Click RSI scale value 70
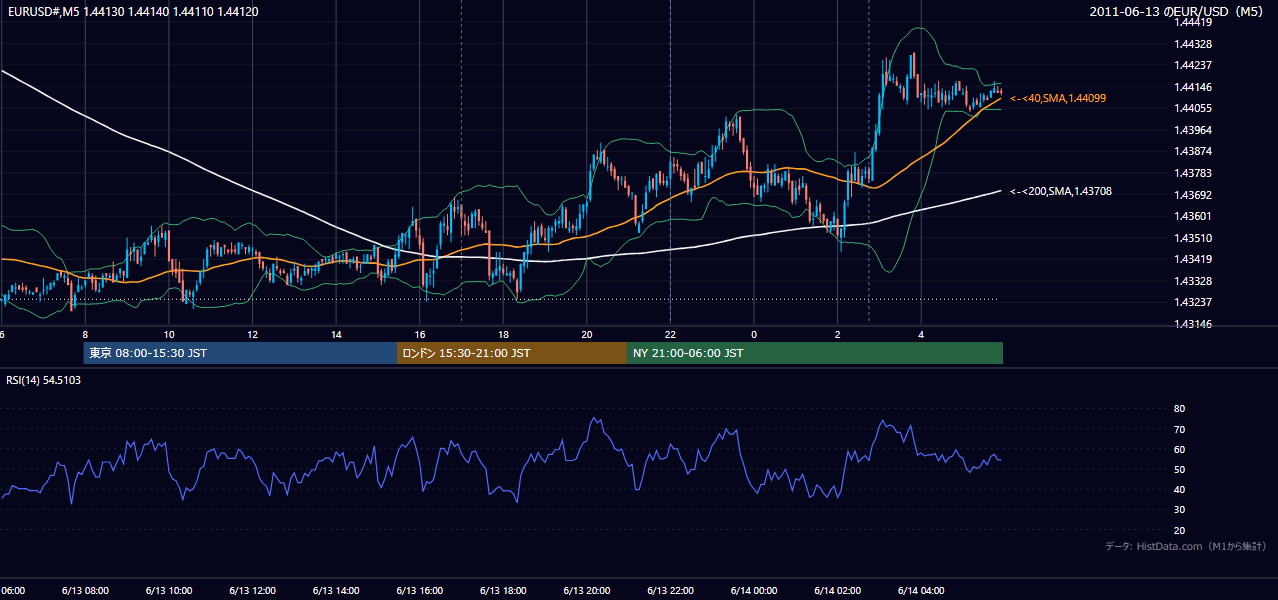 [1179, 429]
